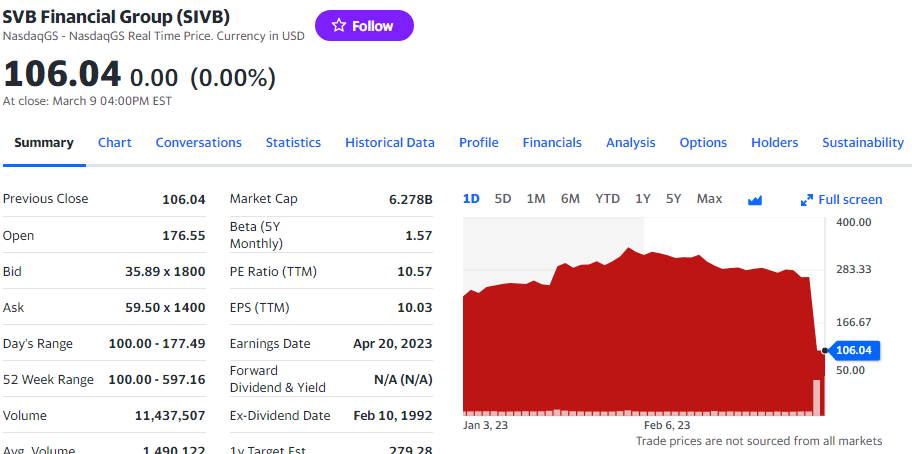The width and height of the screenshot is (912, 454).
Task: Click the NasdaqGS Real Time Price note
Action: pos(154,36)
